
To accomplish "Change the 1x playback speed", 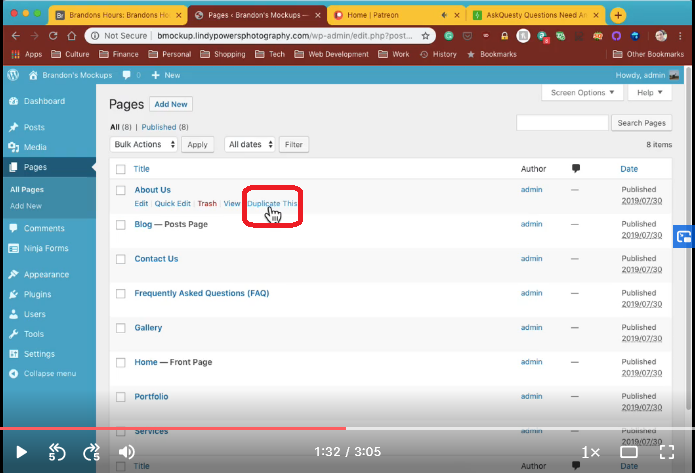I will pos(590,453).
